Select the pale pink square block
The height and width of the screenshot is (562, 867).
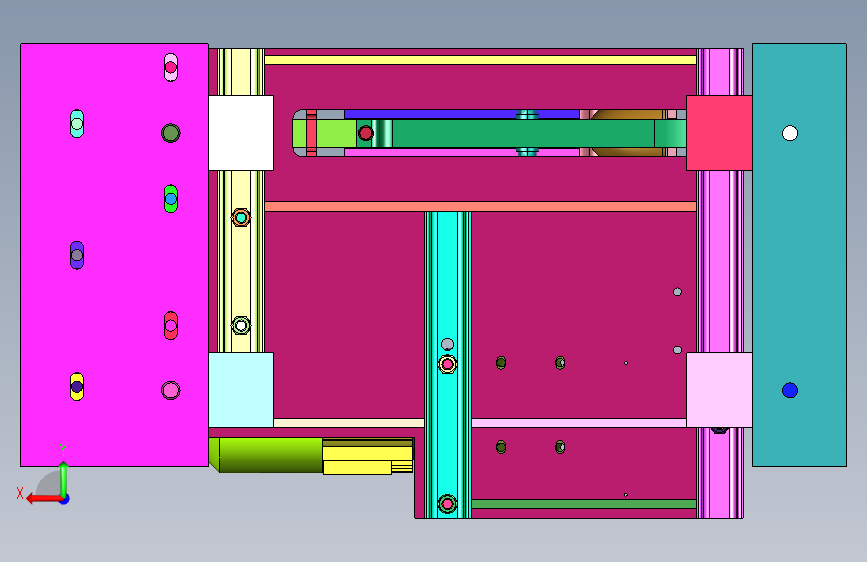(x=719, y=390)
